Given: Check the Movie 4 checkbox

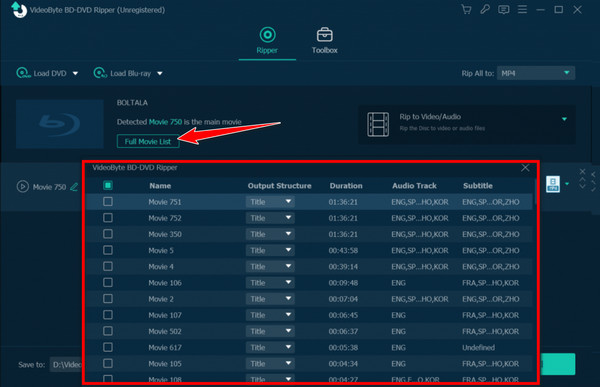Looking at the screenshot, I should click(x=108, y=266).
